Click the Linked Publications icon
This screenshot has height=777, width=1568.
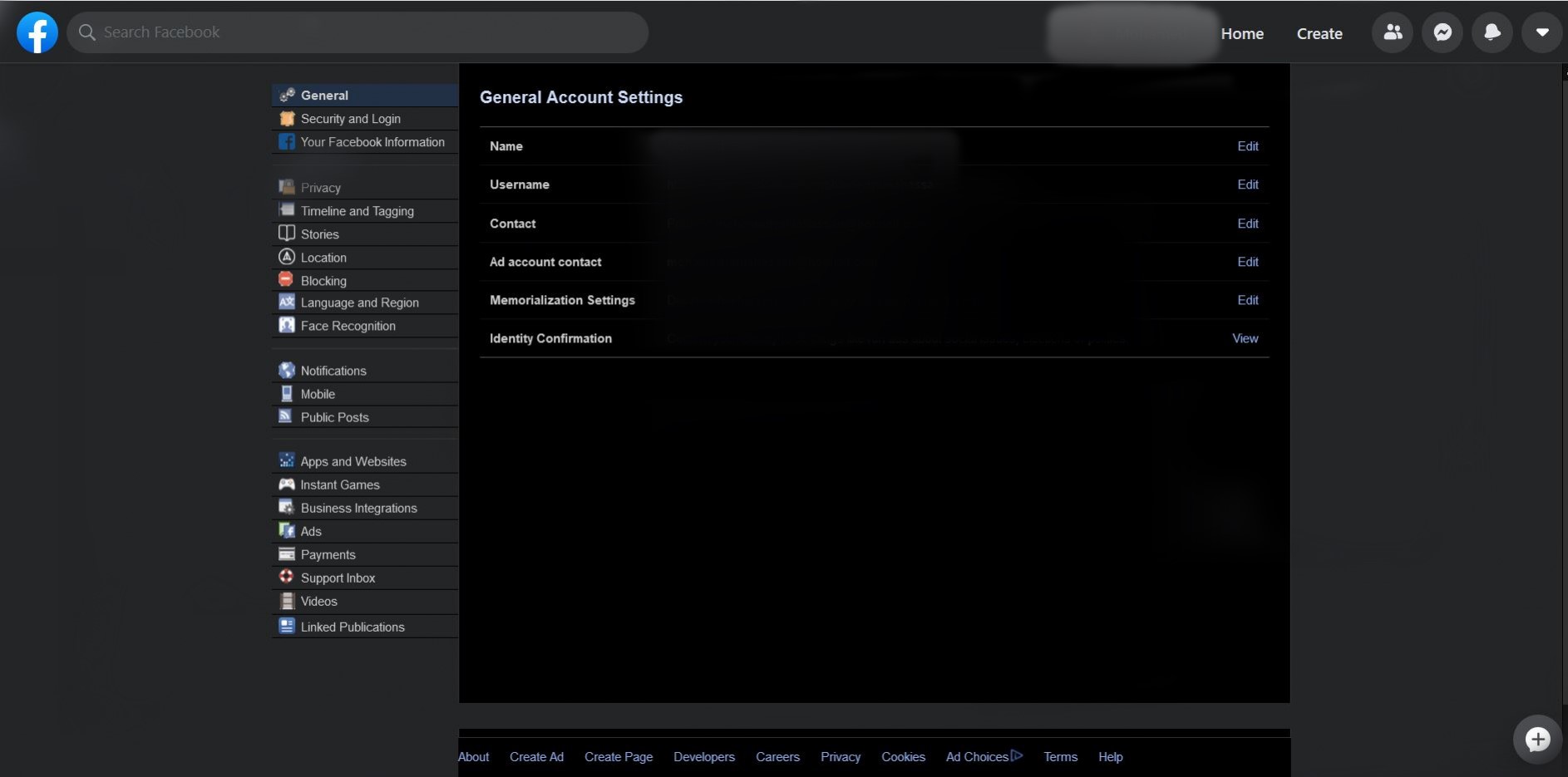[287, 626]
